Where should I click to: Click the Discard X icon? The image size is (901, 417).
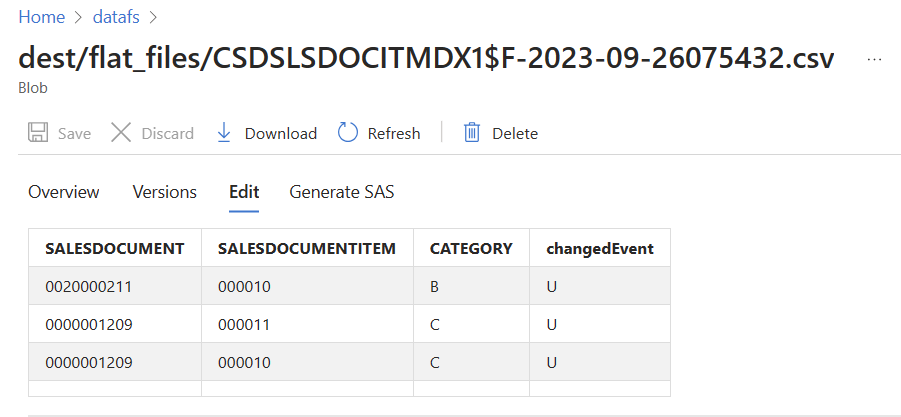(121, 133)
